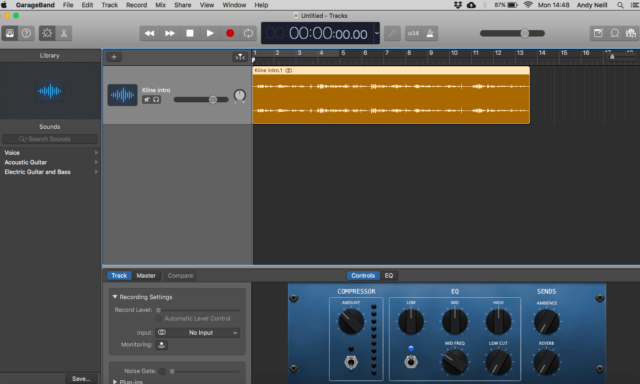
Task: Select the Kline intro.1 audio region
Action: pos(391,95)
